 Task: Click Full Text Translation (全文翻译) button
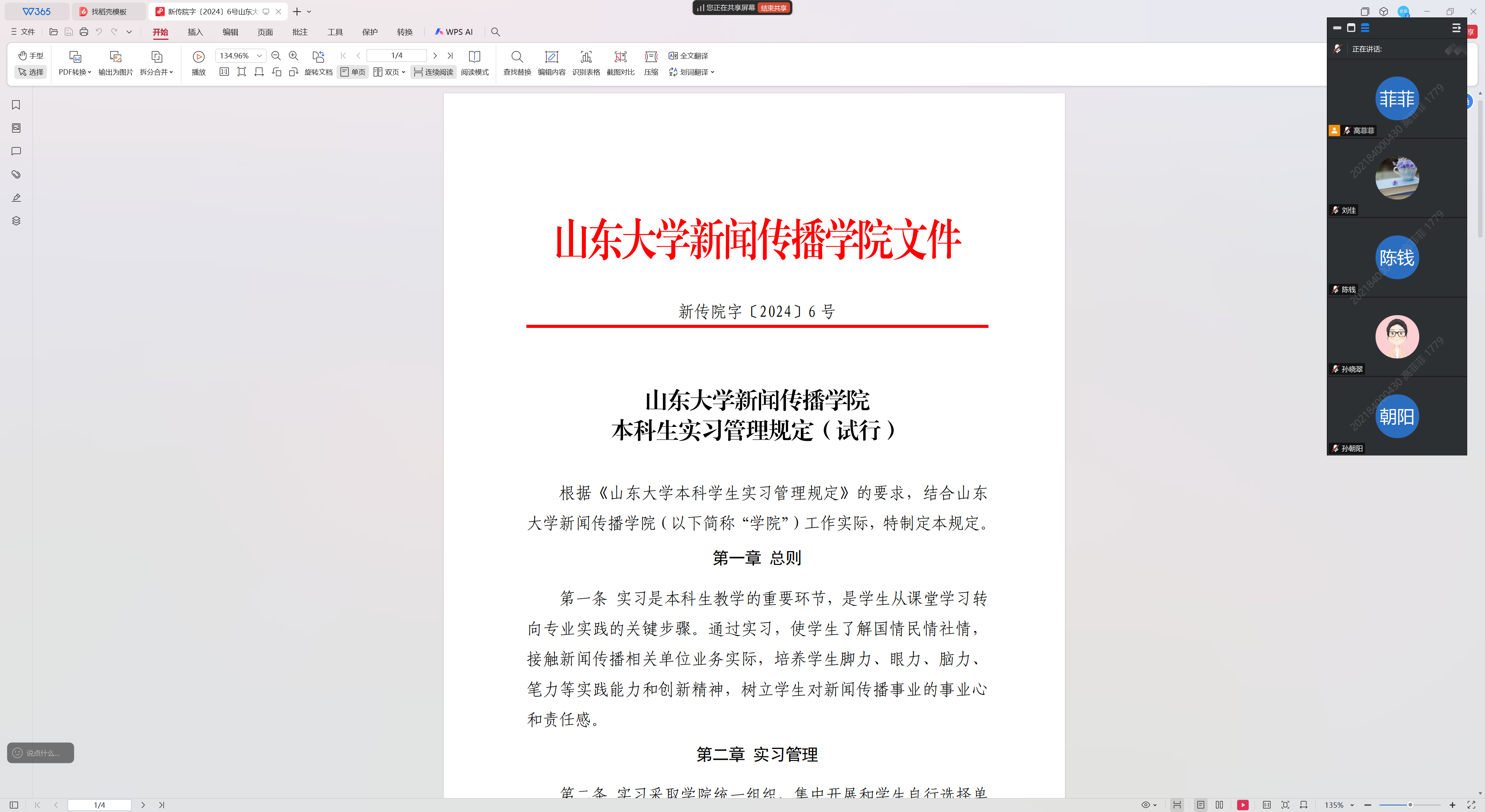point(688,56)
